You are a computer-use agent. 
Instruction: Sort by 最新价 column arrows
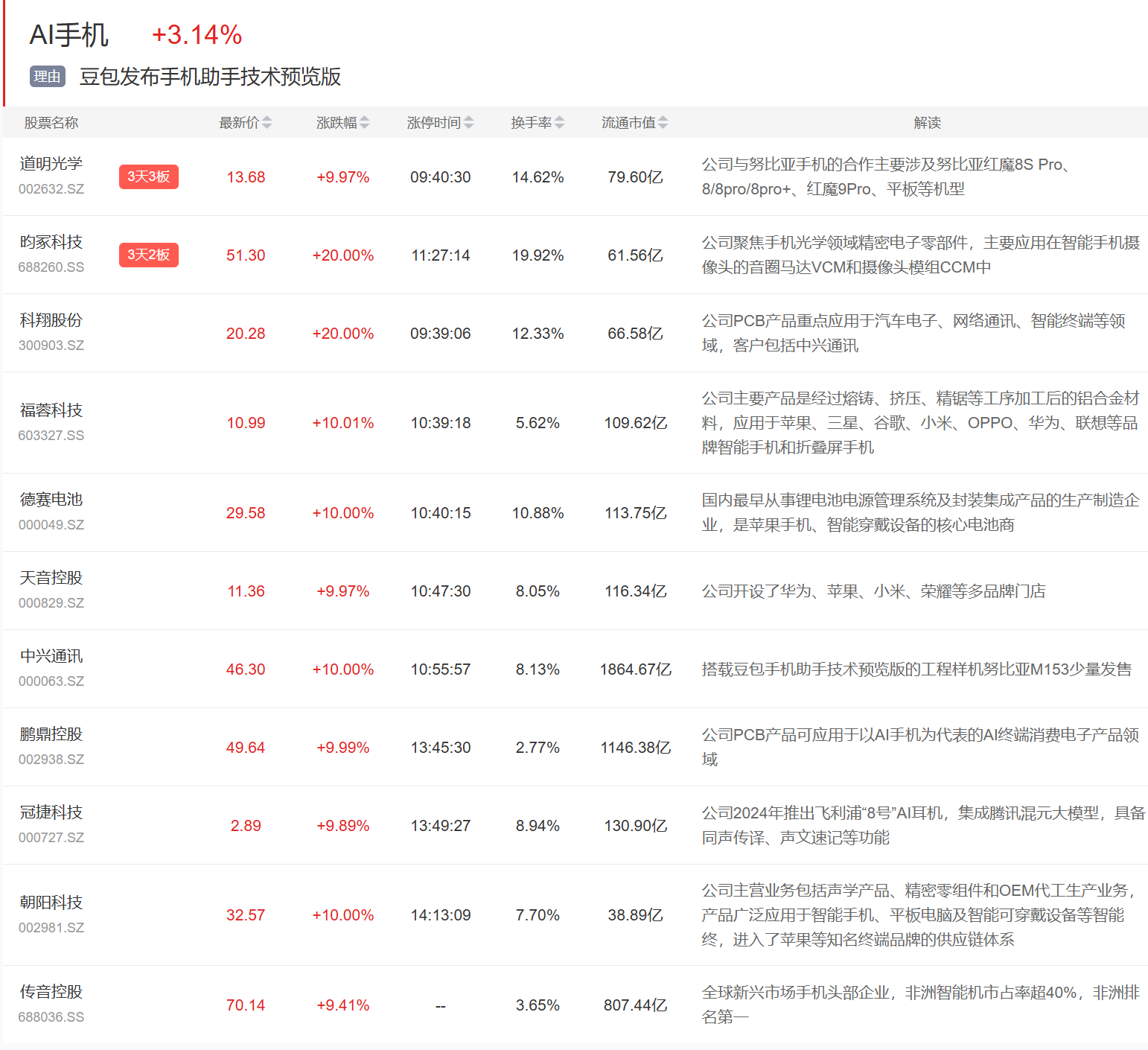coord(267,123)
